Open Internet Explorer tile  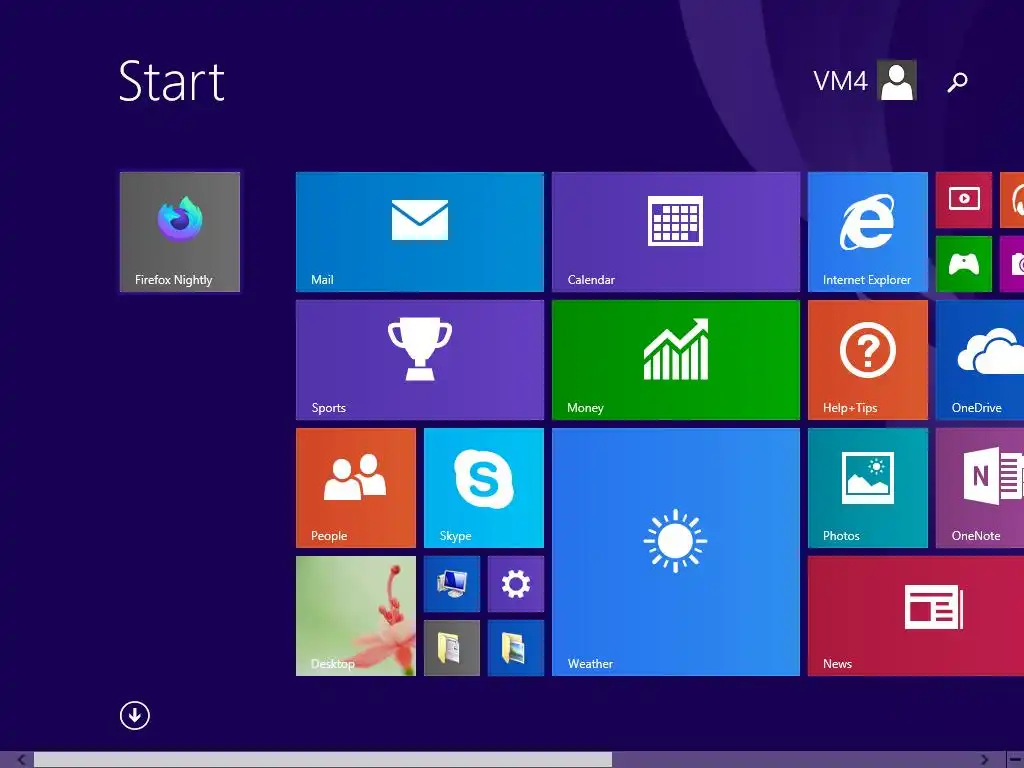click(867, 232)
